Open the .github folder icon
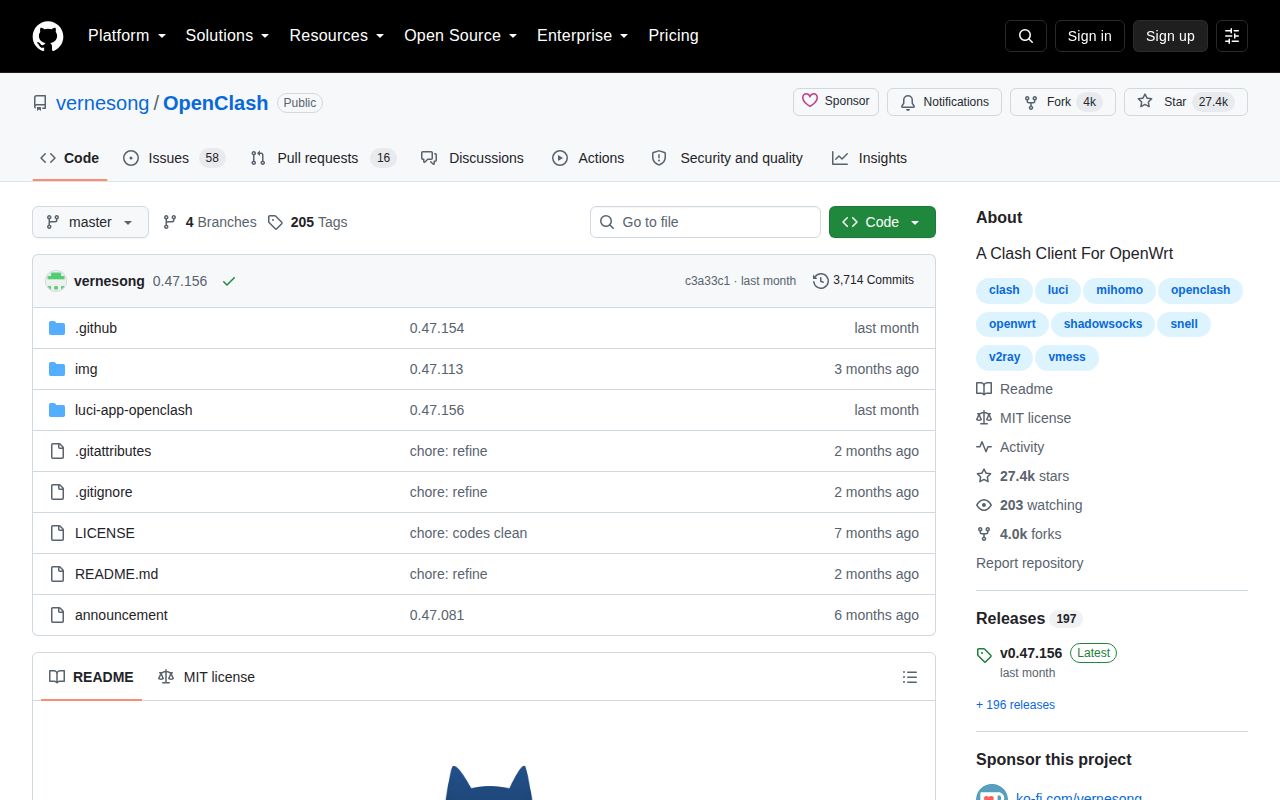This screenshot has height=800, width=1280. coord(57,328)
